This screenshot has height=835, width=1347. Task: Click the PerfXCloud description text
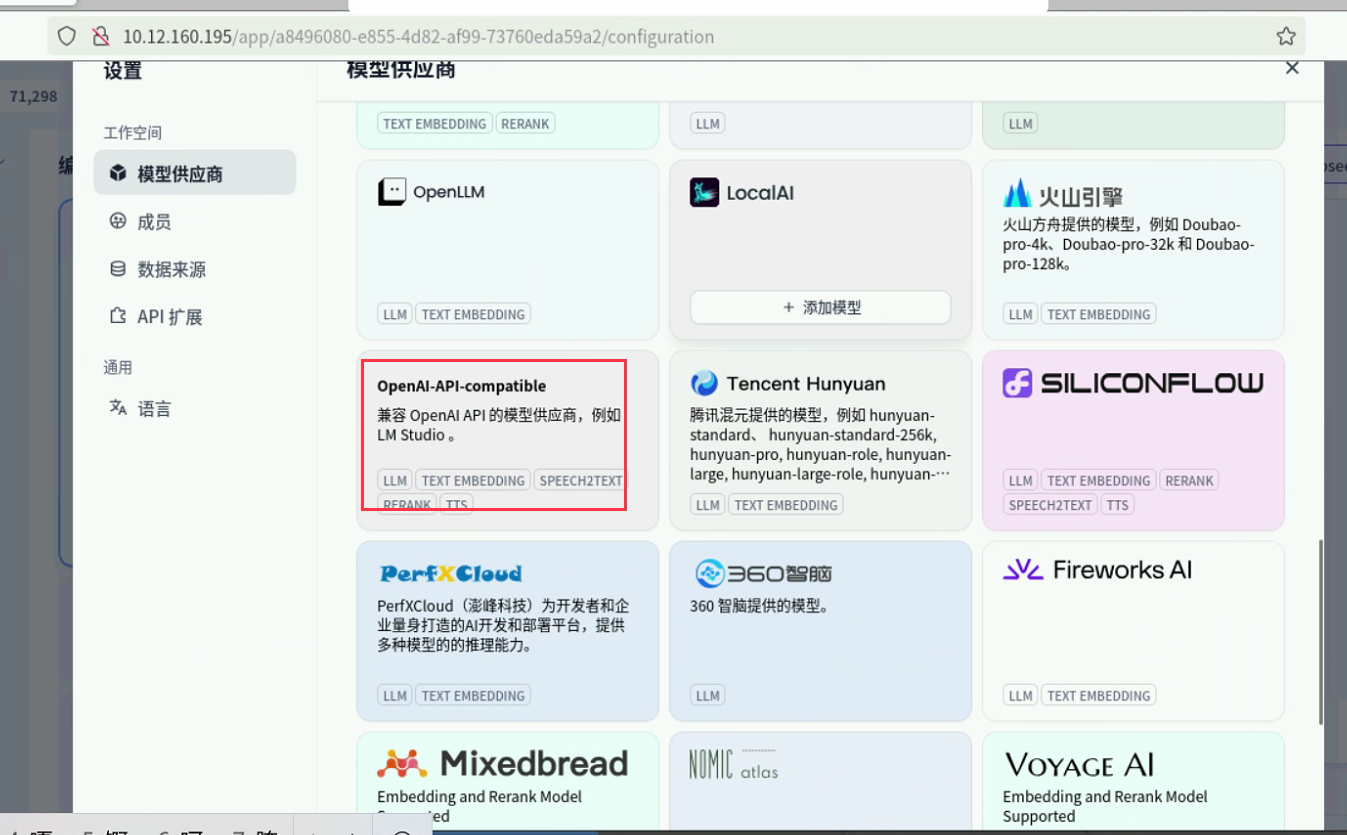(x=503, y=625)
